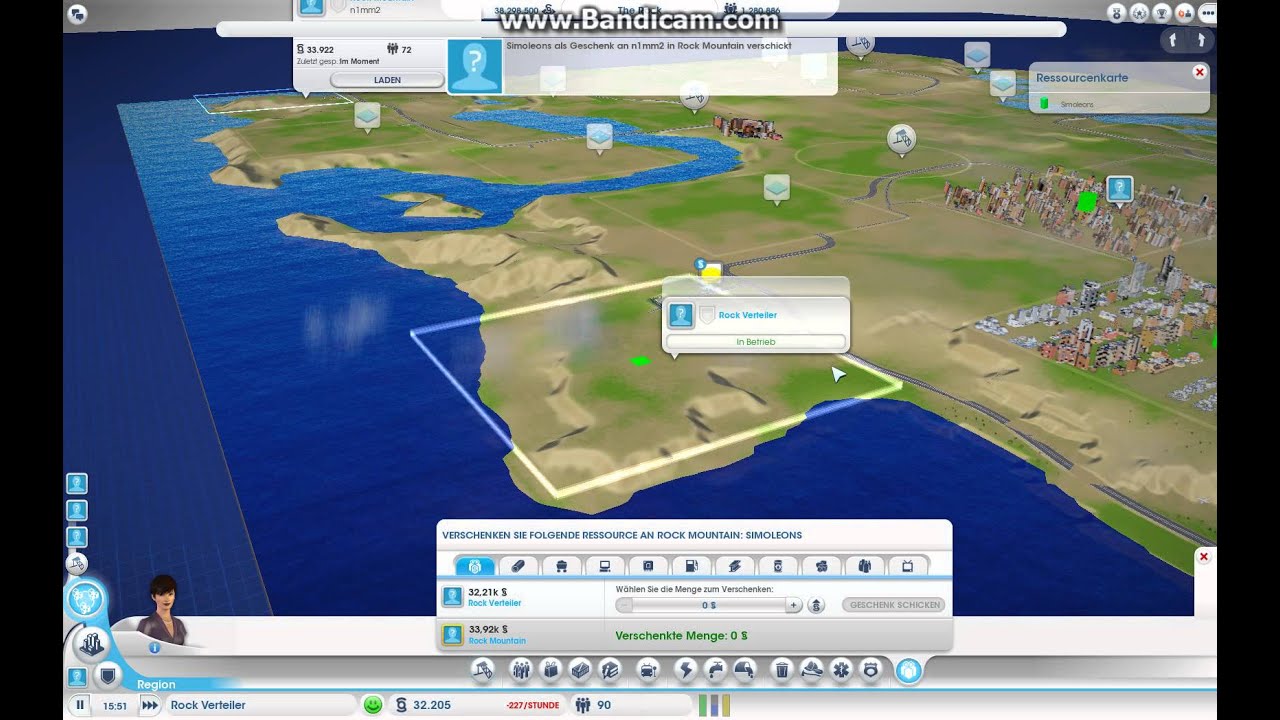This screenshot has width=1280, height=720.
Task: Select the plastic gift tab
Action: [x=864, y=566]
